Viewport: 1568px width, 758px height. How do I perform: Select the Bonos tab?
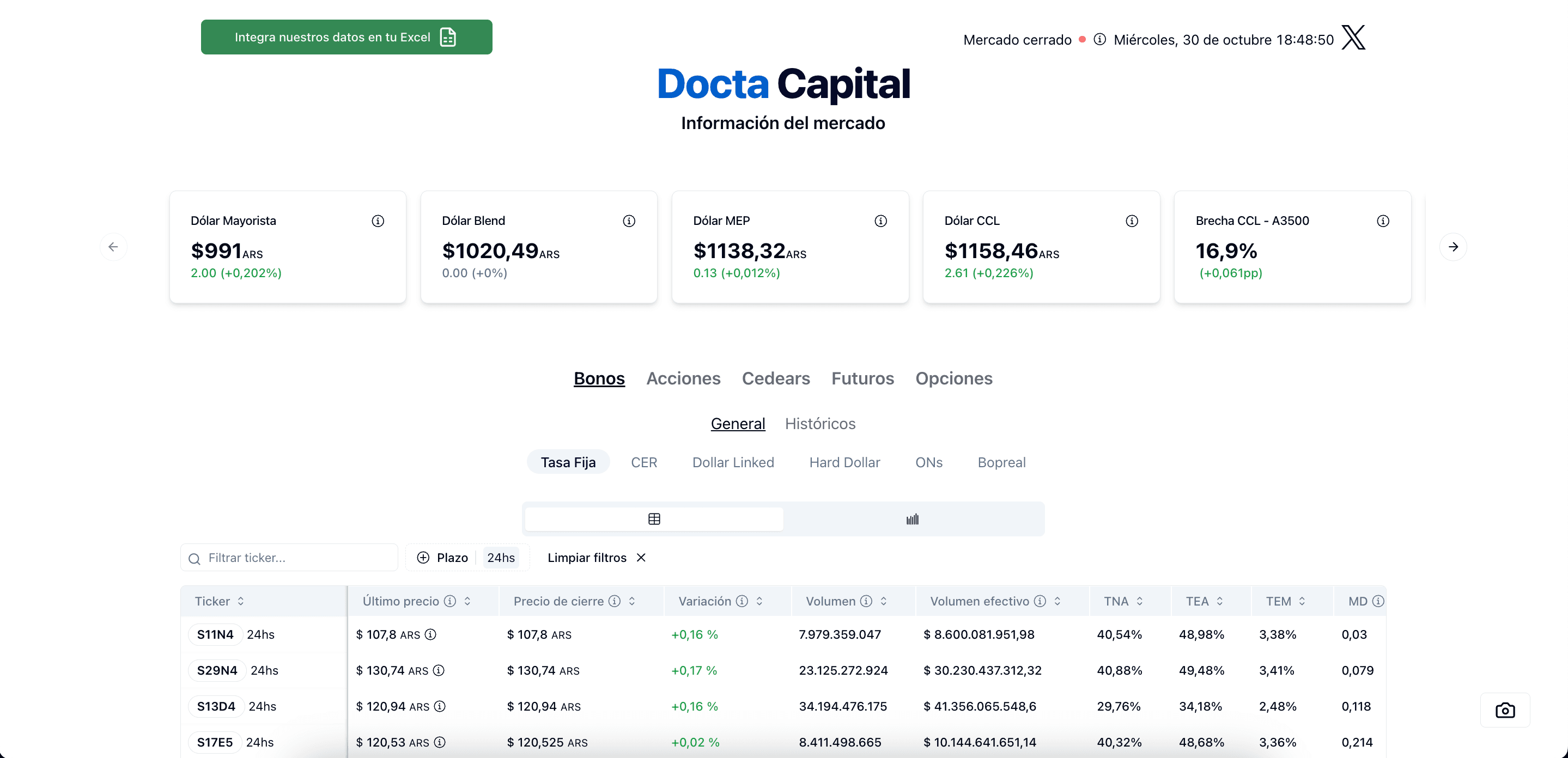[599, 378]
